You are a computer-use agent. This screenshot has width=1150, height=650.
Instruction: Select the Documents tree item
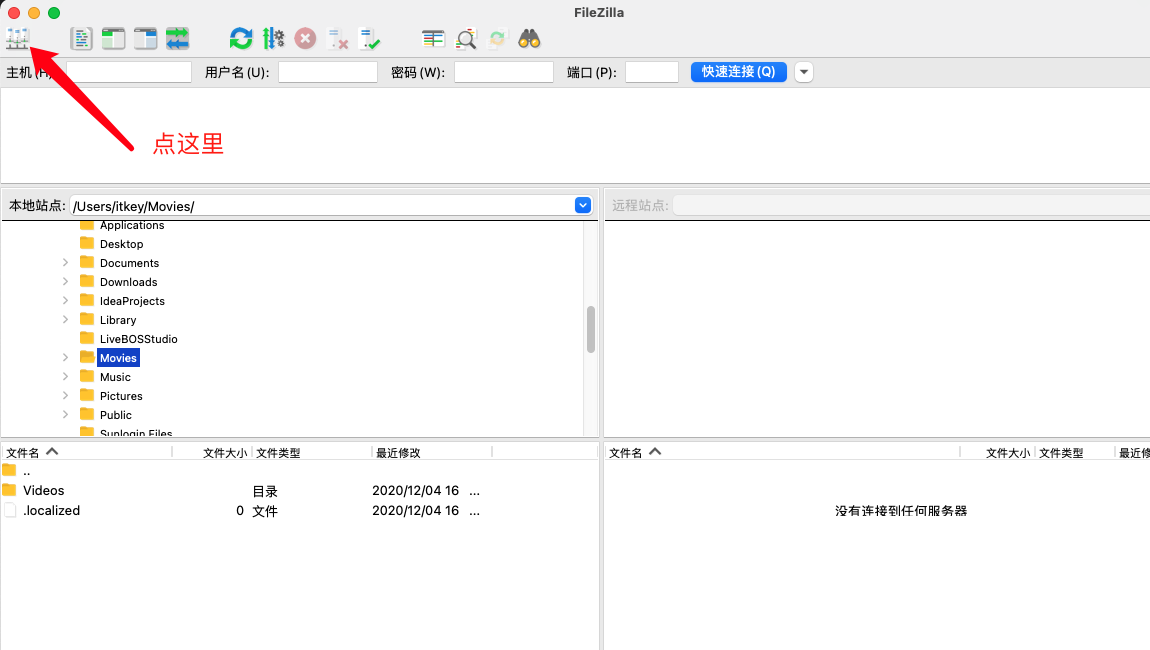click(129, 263)
